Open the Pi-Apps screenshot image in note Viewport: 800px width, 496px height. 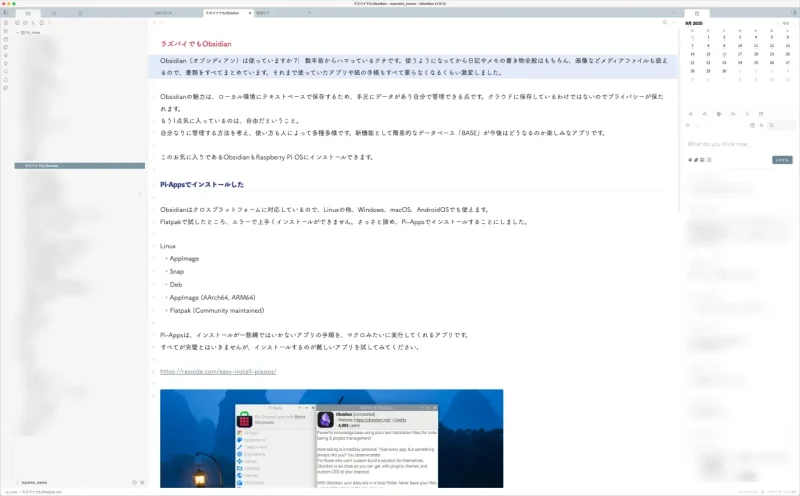click(x=332, y=438)
